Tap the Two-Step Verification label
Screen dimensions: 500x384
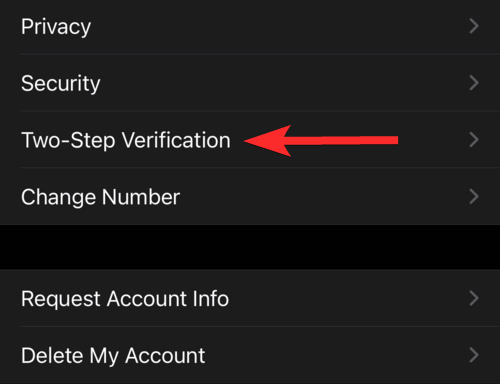tap(126, 140)
